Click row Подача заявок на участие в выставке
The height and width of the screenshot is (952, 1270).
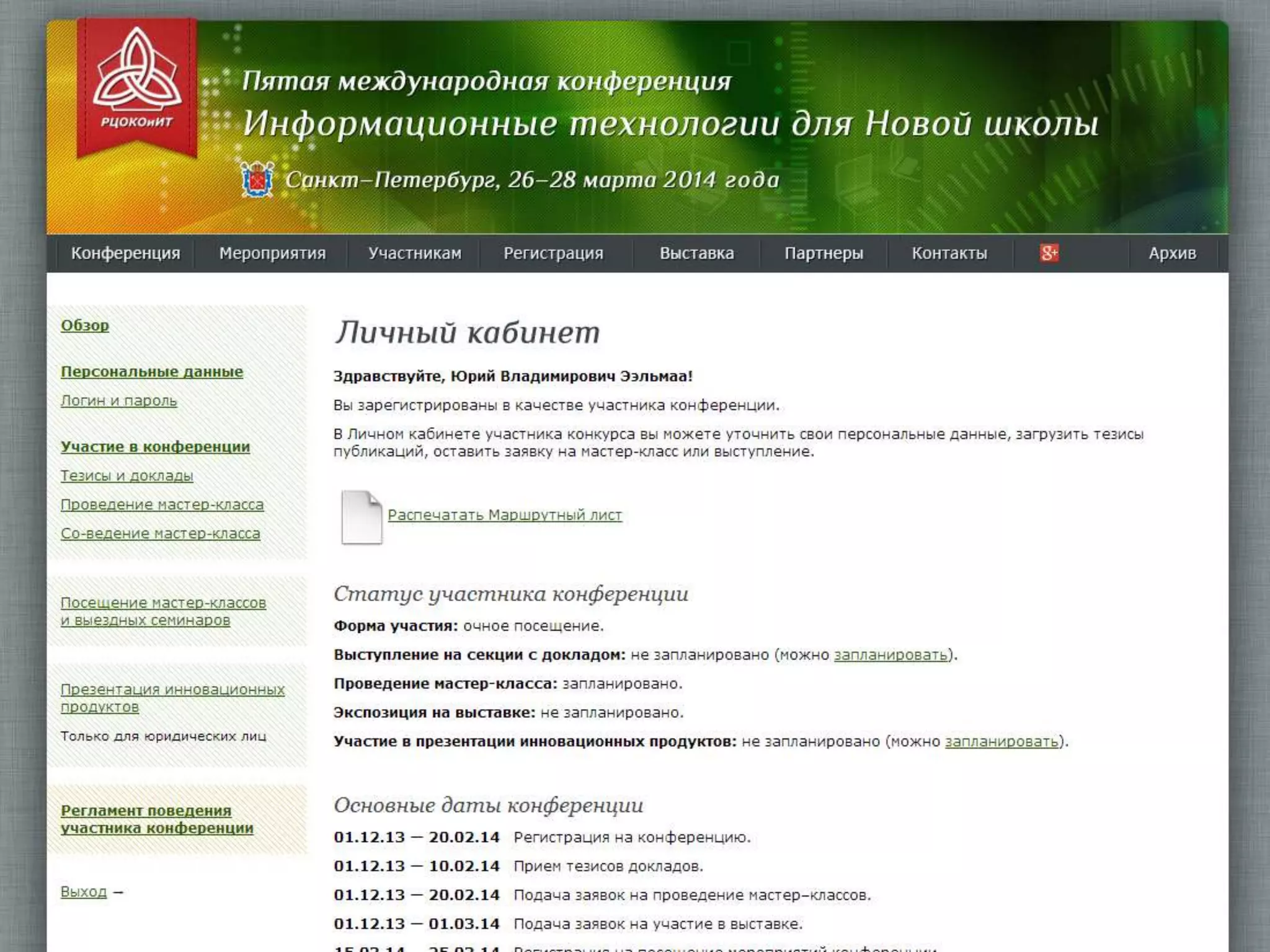(568, 924)
